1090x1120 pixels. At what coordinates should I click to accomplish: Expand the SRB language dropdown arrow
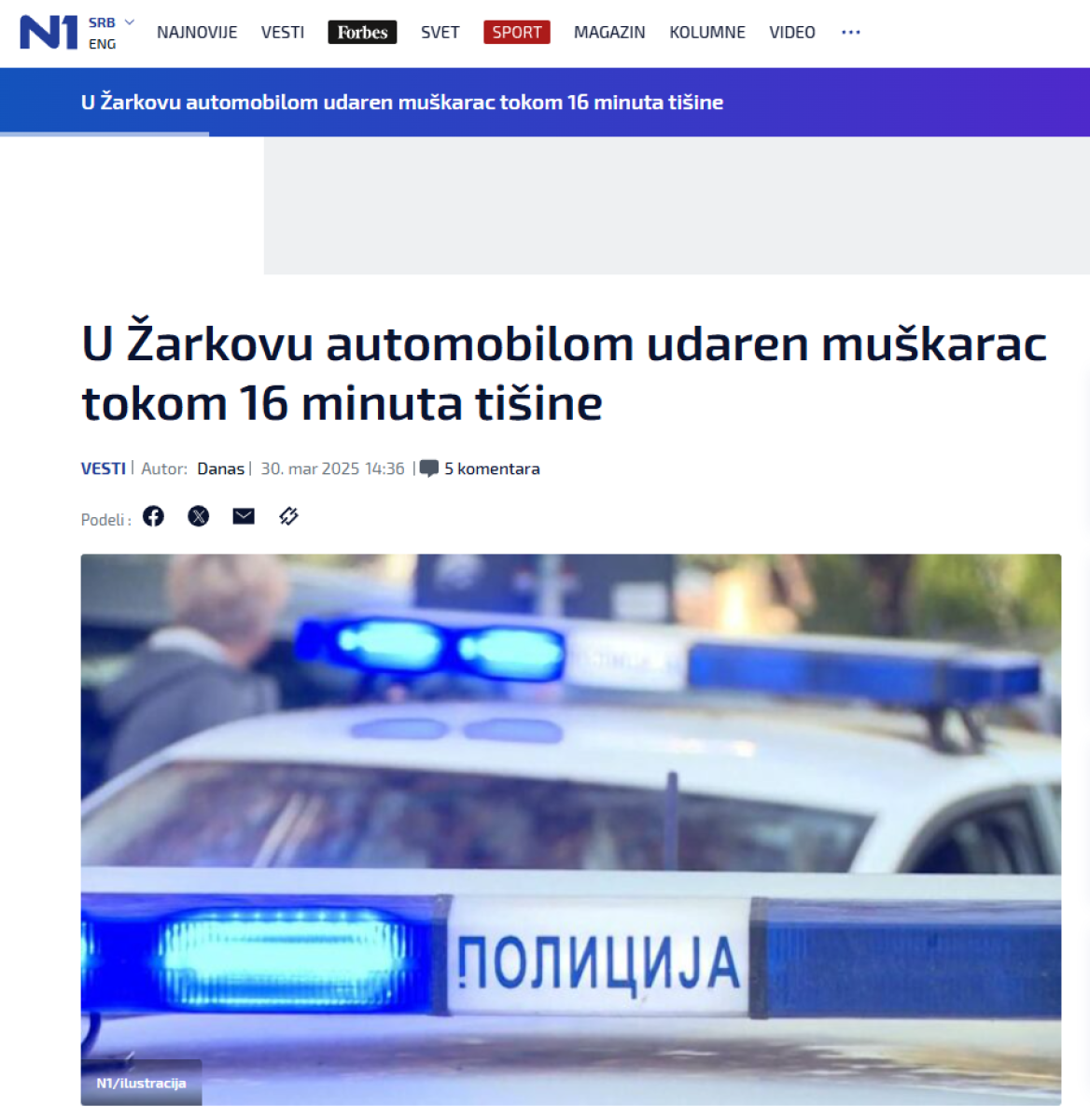click(130, 21)
